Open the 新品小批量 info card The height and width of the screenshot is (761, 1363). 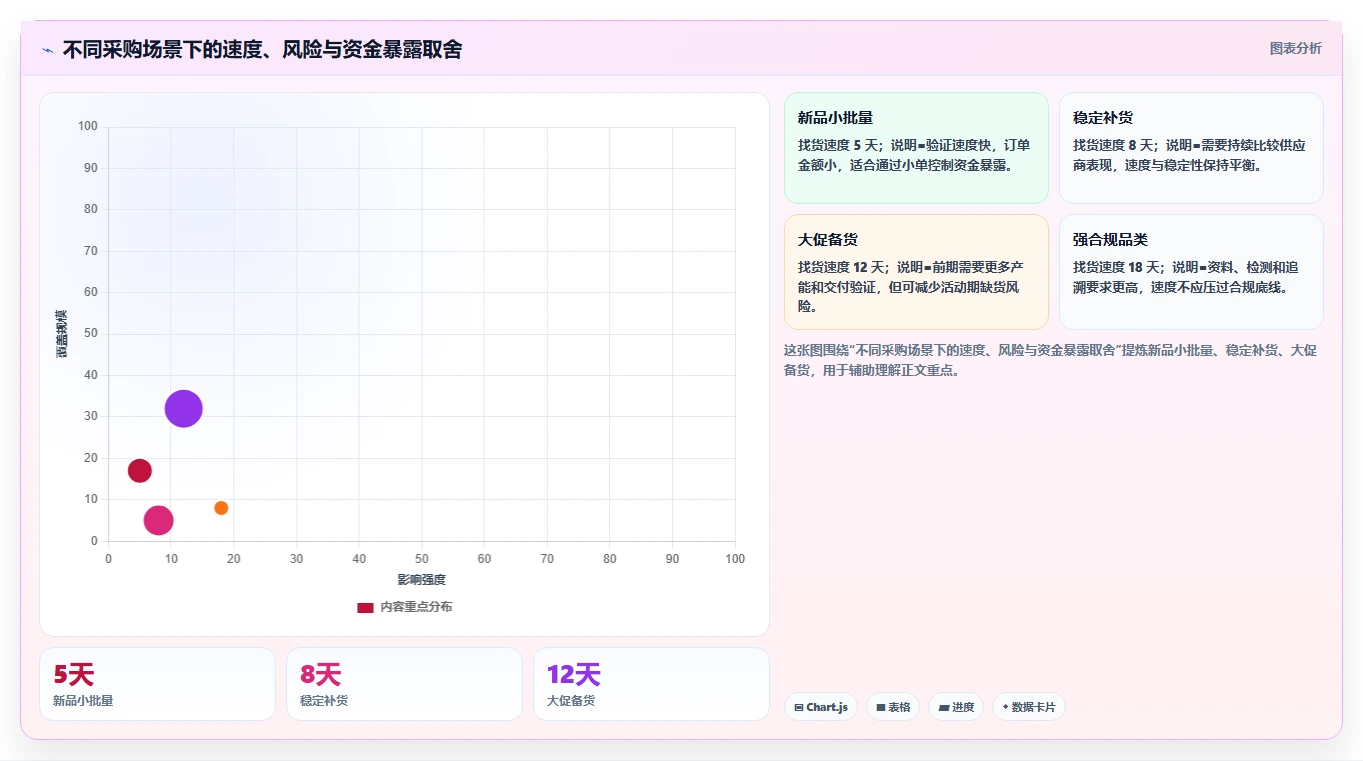916,148
